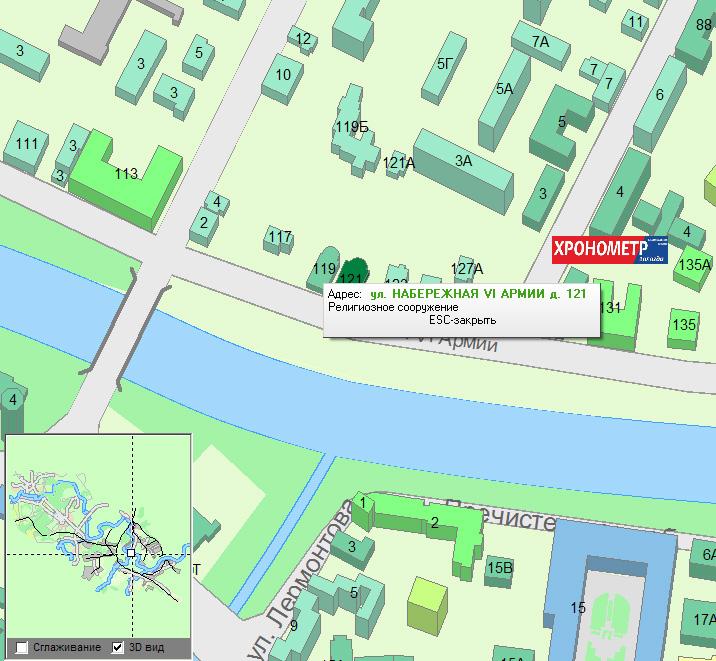Click the ESC-закрыть text in the tooltip
This screenshot has height=661, width=716.
point(462,321)
